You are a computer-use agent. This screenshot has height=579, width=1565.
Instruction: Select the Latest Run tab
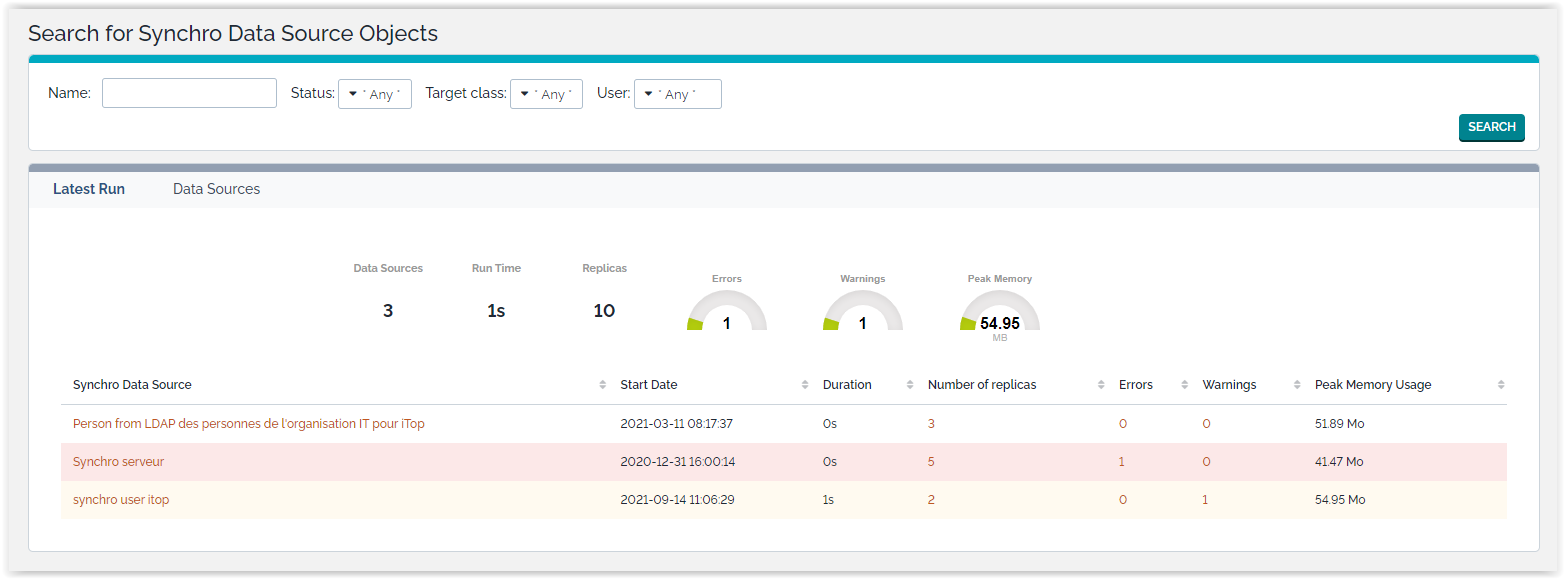[x=89, y=189]
